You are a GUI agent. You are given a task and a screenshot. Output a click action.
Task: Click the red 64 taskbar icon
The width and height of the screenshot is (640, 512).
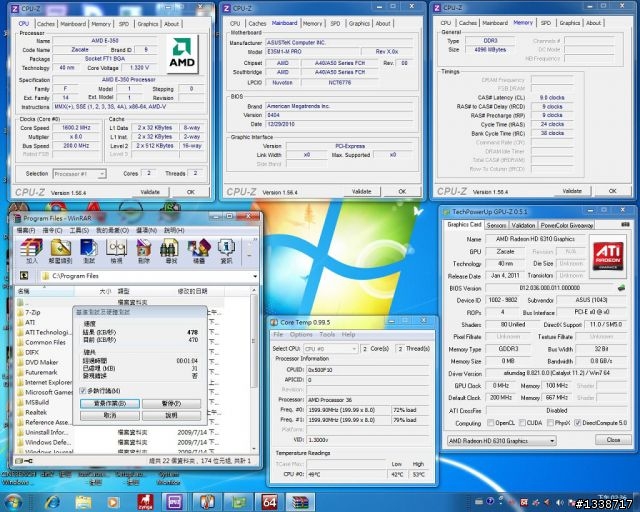(x=269, y=502)
